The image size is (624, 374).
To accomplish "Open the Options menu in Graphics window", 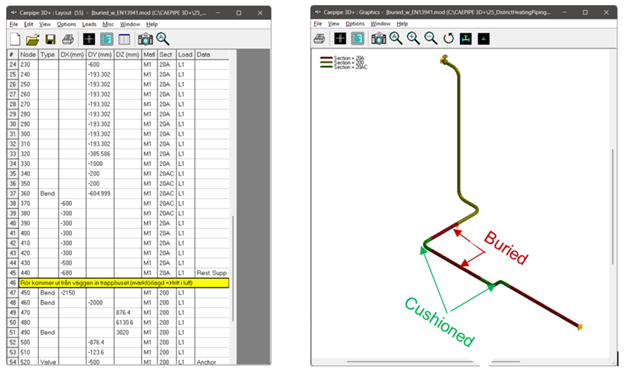I will (x=355, y=24).
